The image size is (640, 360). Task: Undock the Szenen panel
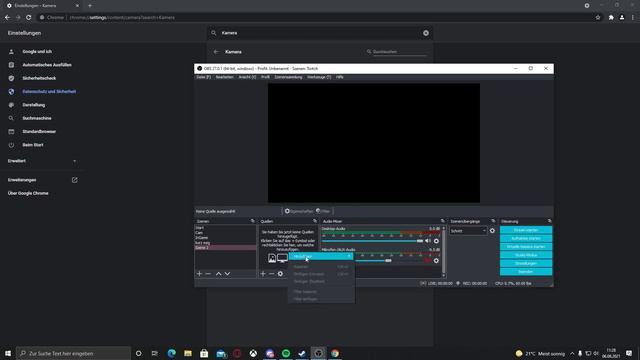click(252, 221)
